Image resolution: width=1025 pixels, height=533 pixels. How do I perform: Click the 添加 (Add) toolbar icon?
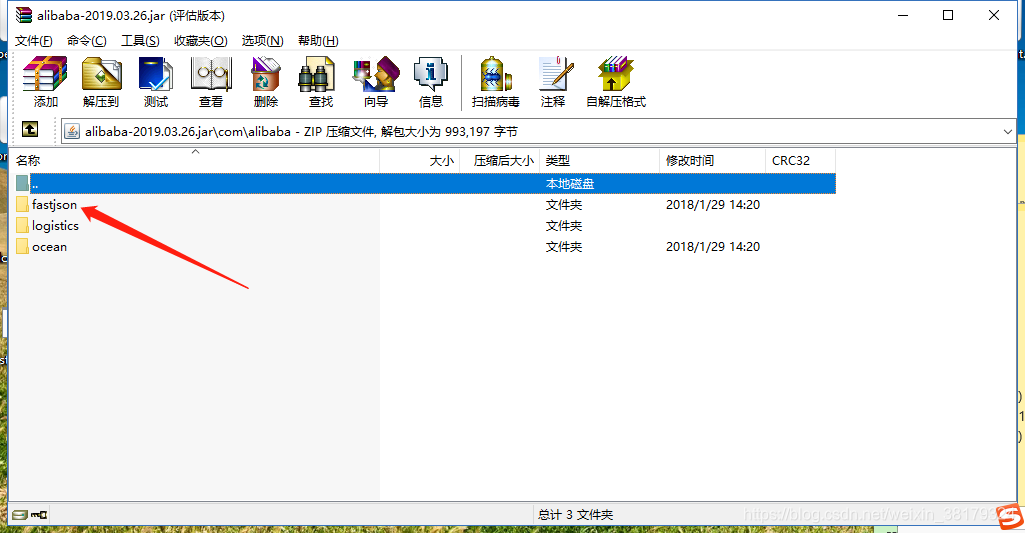tap(45, 73)
